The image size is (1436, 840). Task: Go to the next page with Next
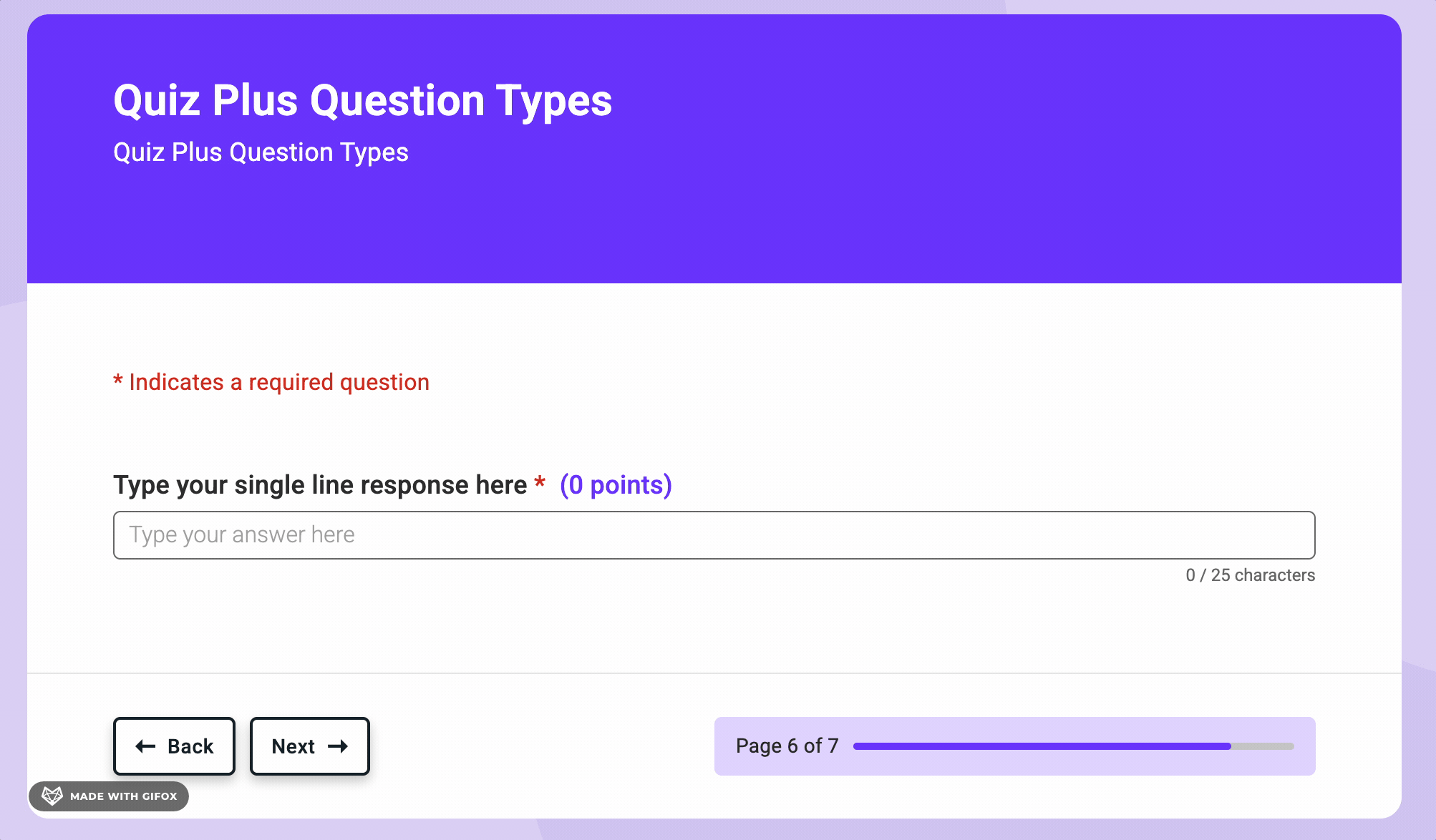pos(309,746)
